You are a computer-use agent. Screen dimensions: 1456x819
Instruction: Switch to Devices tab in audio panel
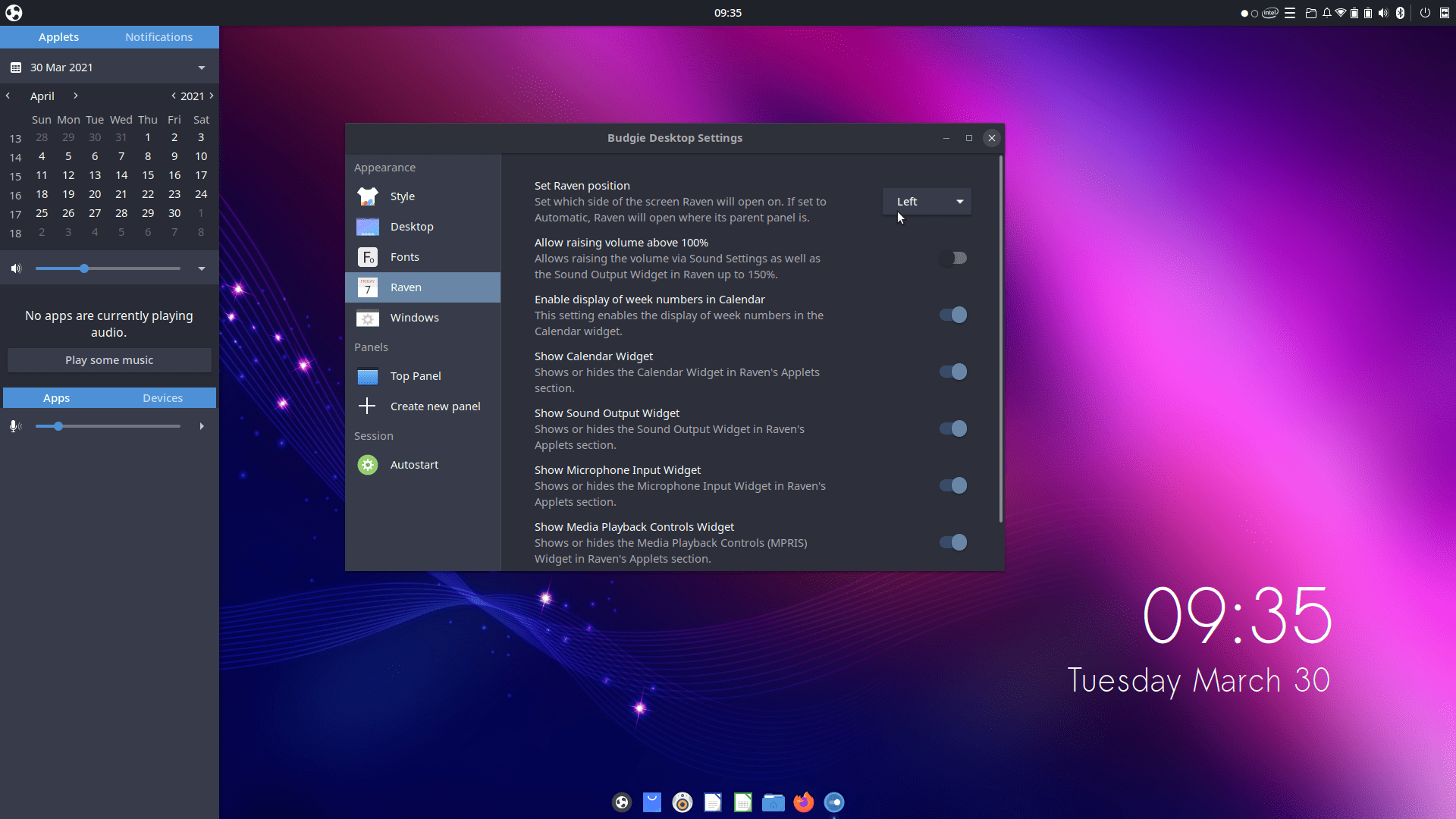click(163, 397)
